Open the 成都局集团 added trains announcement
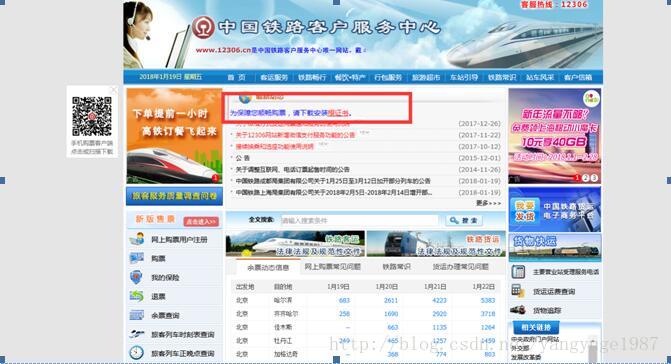The height and width of the screenshot is (364, 671). tap(333, 181)
